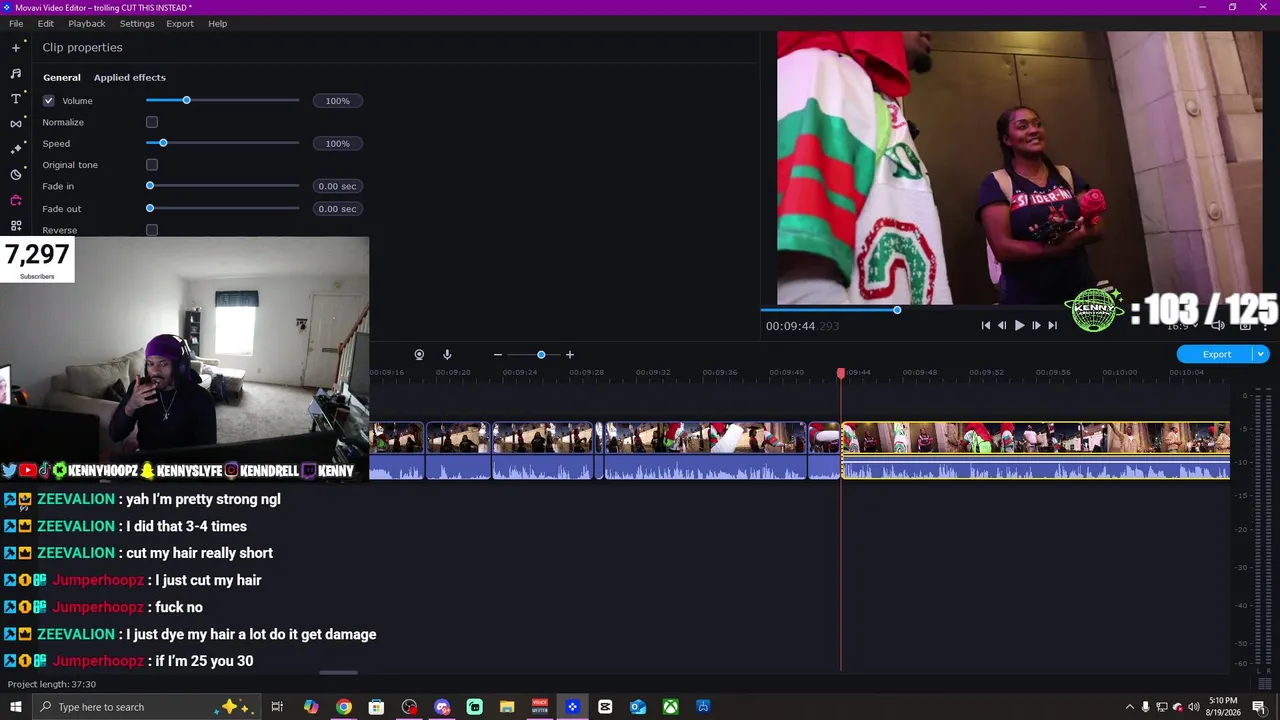
Task: Click the Speed 100% value field
Action: tap(337, 143)
